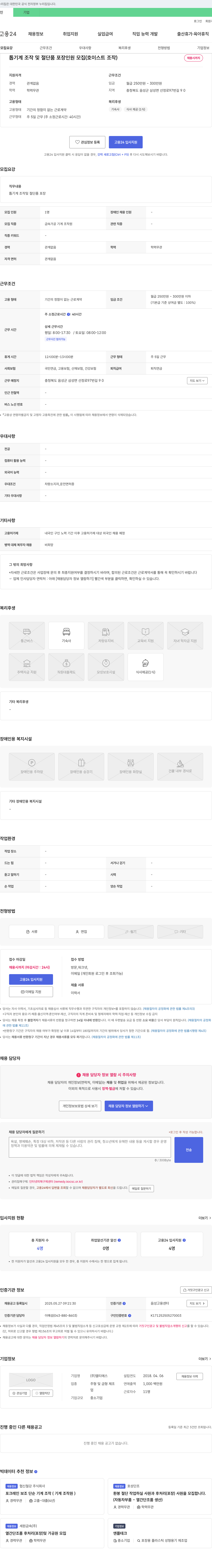This screenshot has width=212, height=1568.
Task: Select the 통근버스 benefit icon
Action: (27, 636)
